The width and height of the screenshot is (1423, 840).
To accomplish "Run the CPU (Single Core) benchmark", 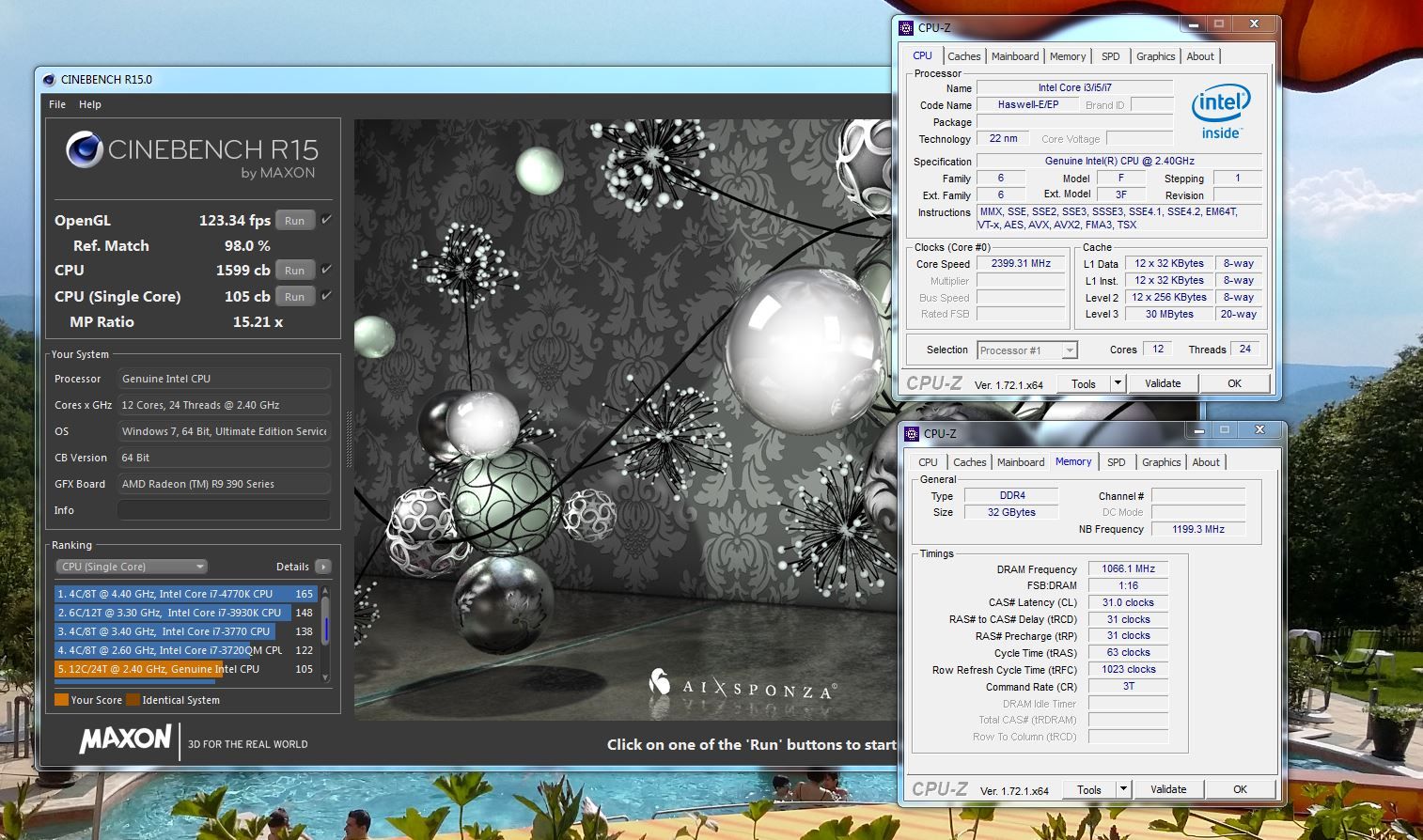I will click(x=295, y=297).
